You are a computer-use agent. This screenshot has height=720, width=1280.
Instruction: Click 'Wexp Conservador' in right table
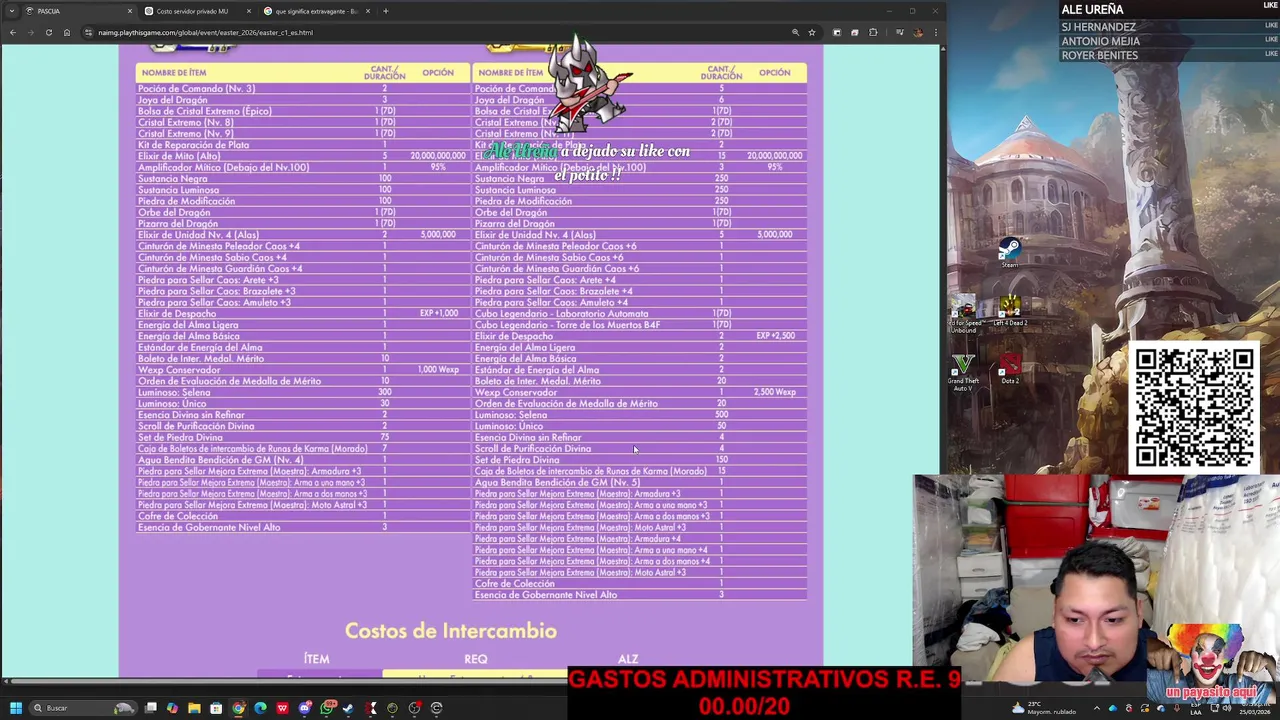516,393
